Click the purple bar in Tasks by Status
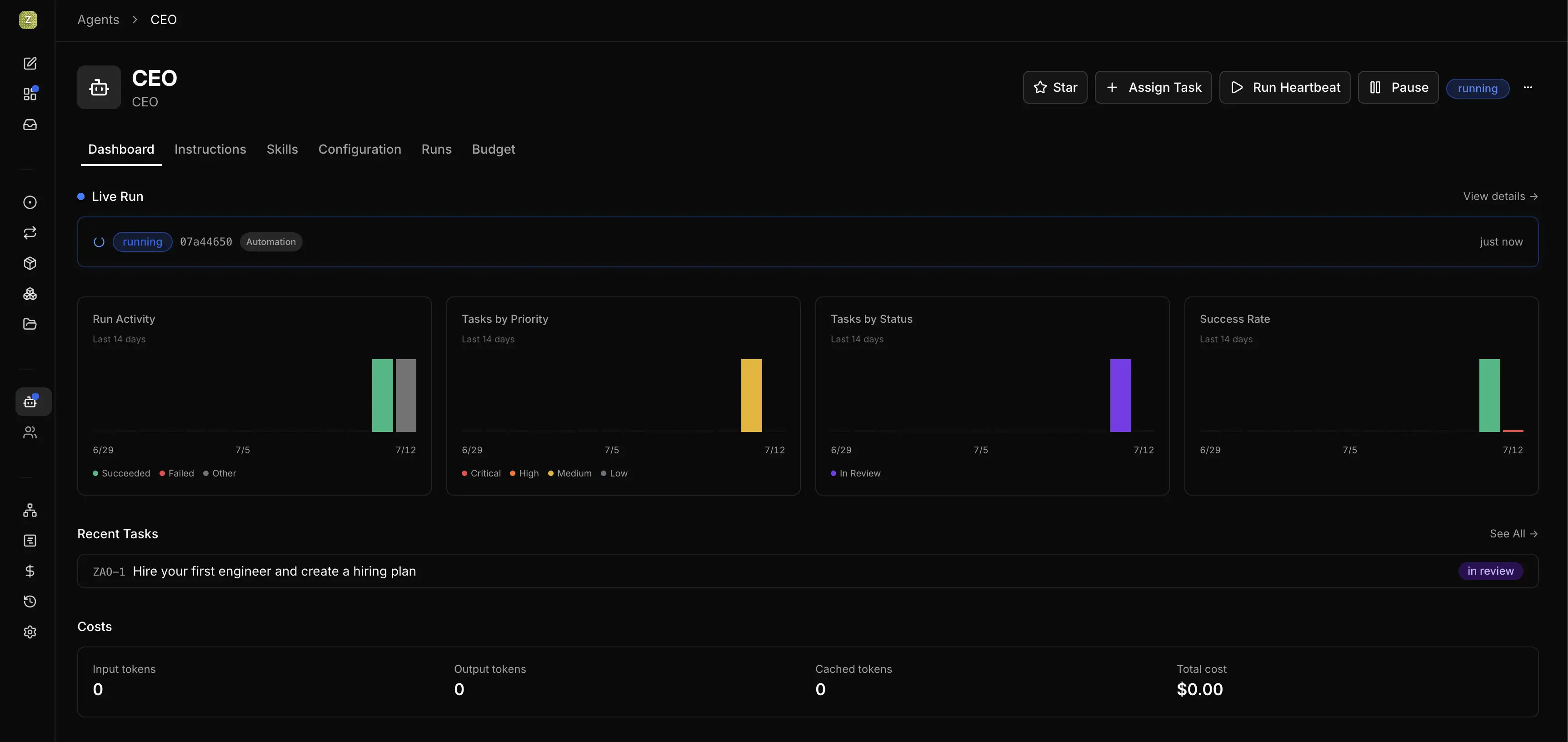 (x=1120, y=395)
